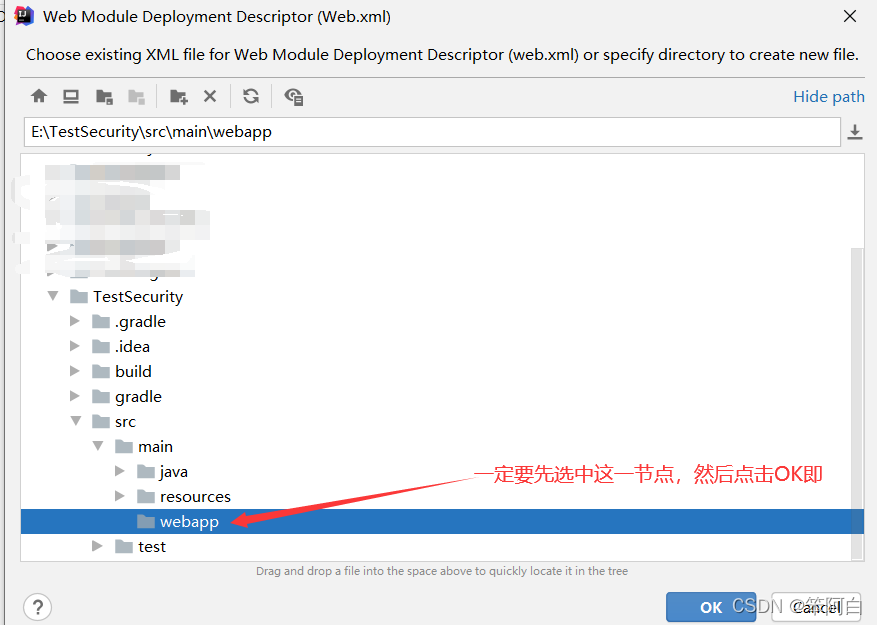This screenshot has width=877, height=625.
Task: Toggle show hidden files and directories
Action: pyautogui.click(x=294, y=97)
